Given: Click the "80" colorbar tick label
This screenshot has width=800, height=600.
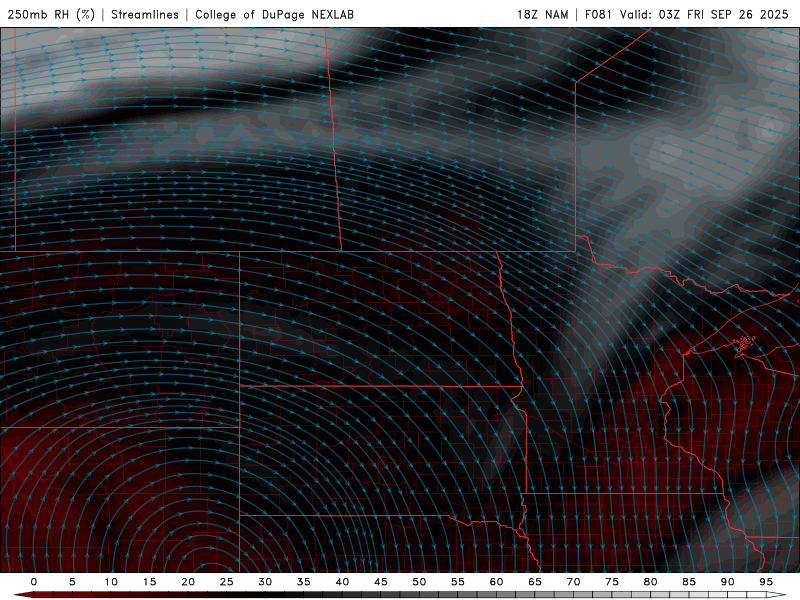Looking at the screenshot, I should [x=651, y=582].
